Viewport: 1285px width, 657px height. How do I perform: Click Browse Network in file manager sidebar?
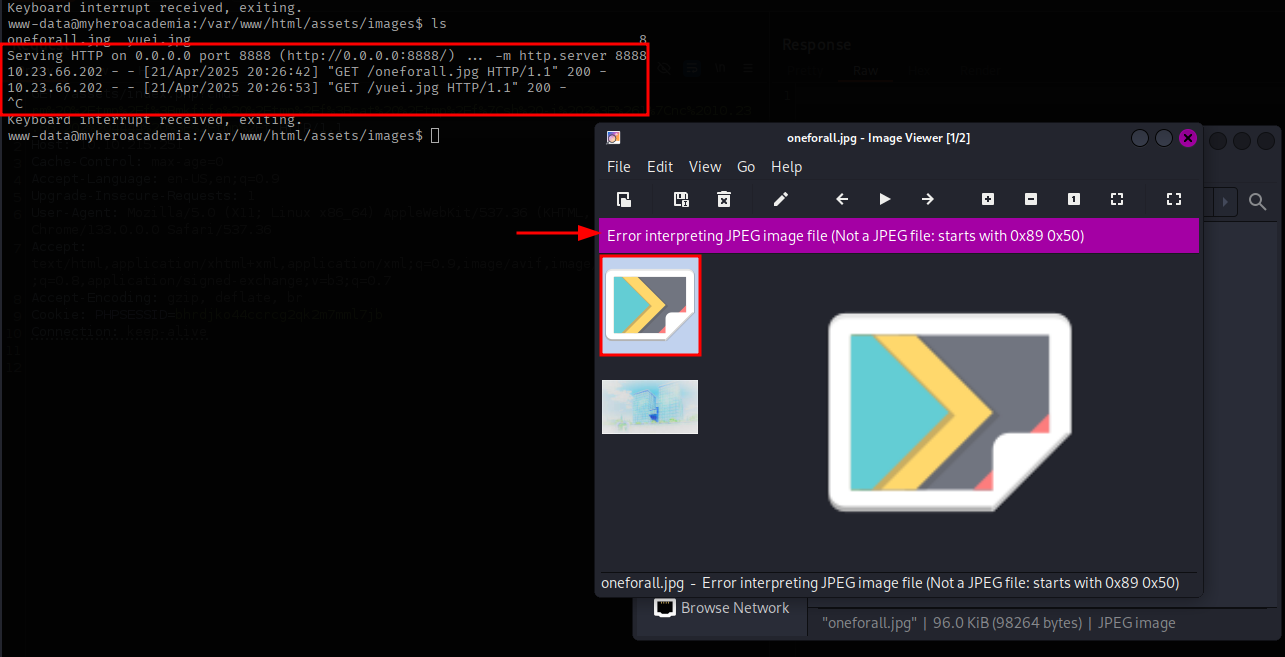pyautogui.click(x=721, y=608)
